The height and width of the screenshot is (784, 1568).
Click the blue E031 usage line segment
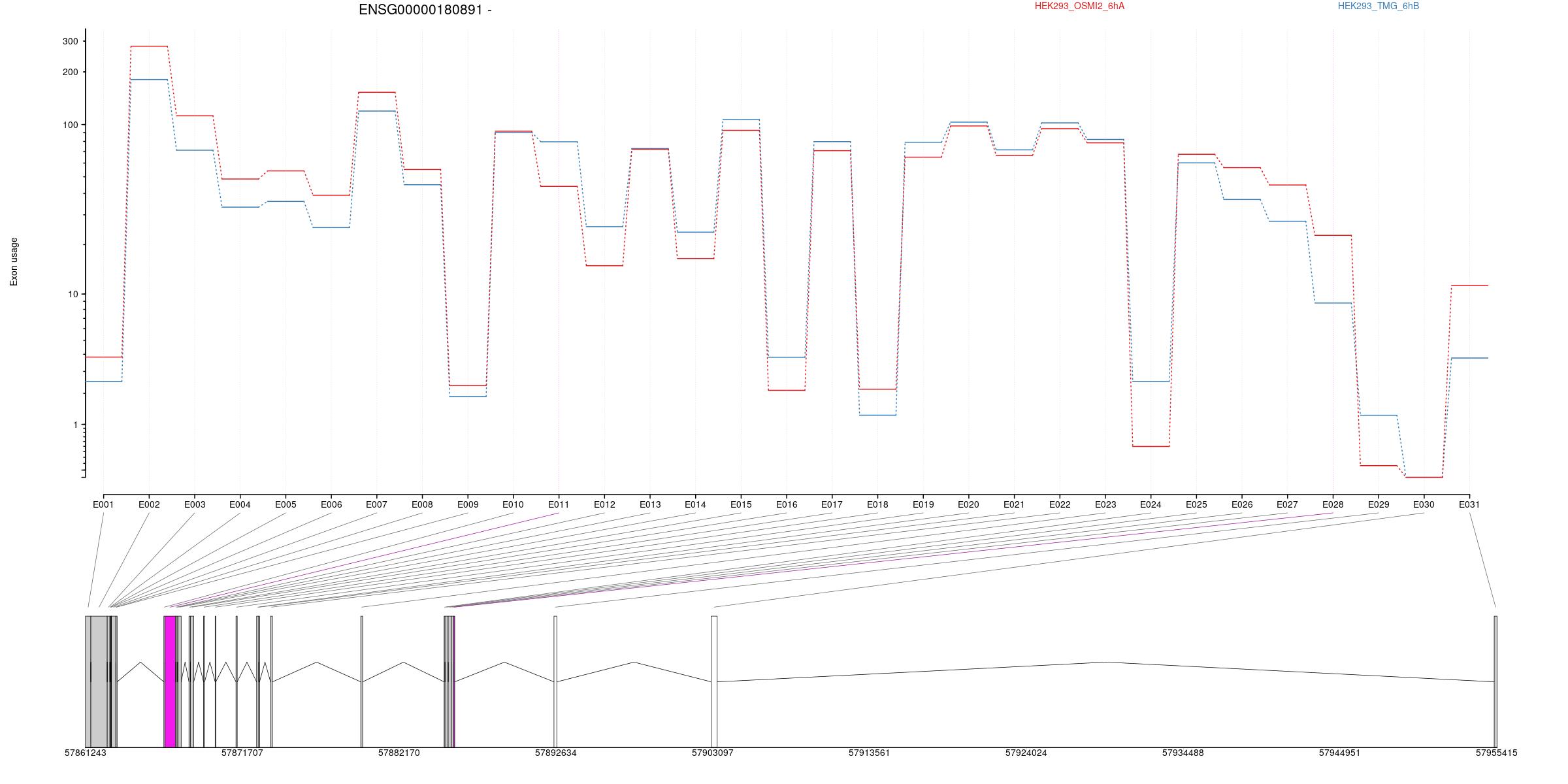pos(1469,358)
